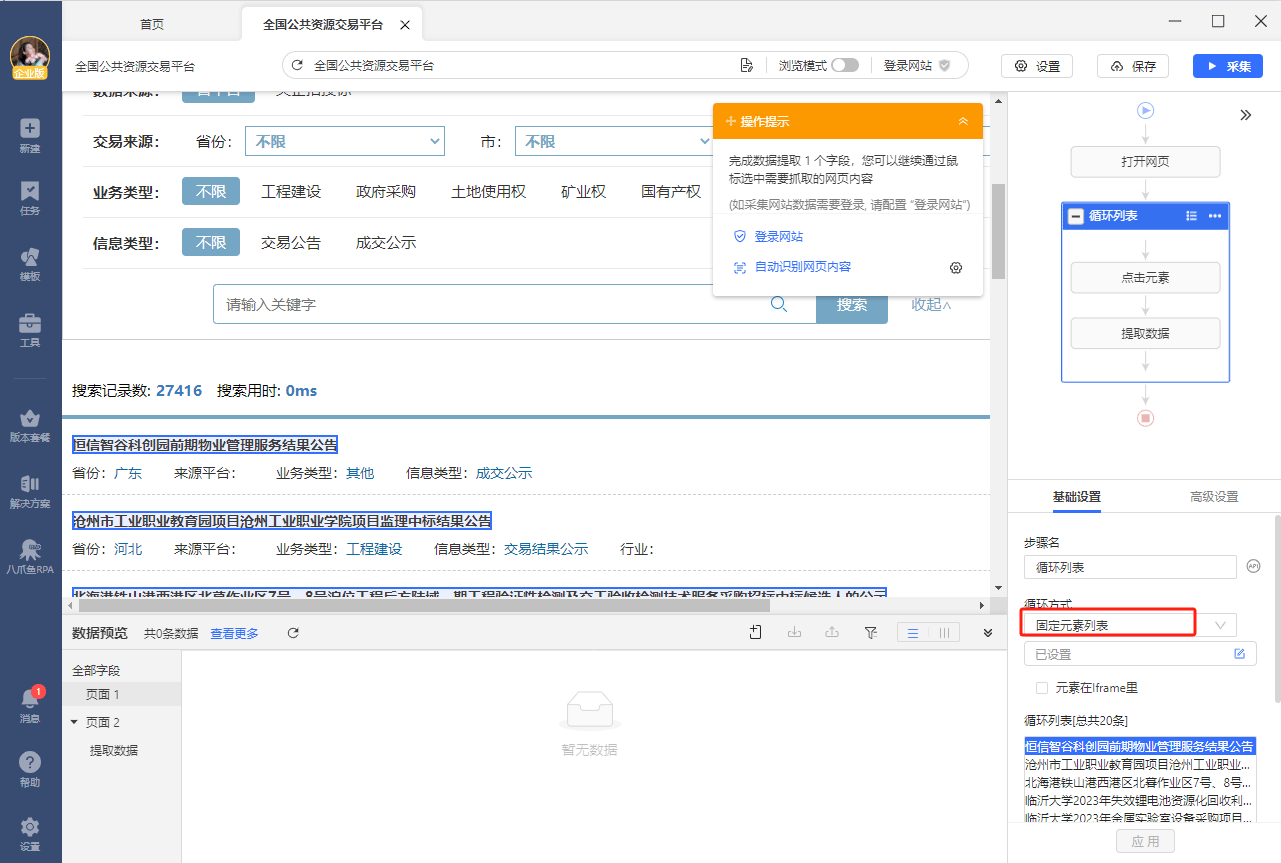Click the 保存 button

[1133, 66]
